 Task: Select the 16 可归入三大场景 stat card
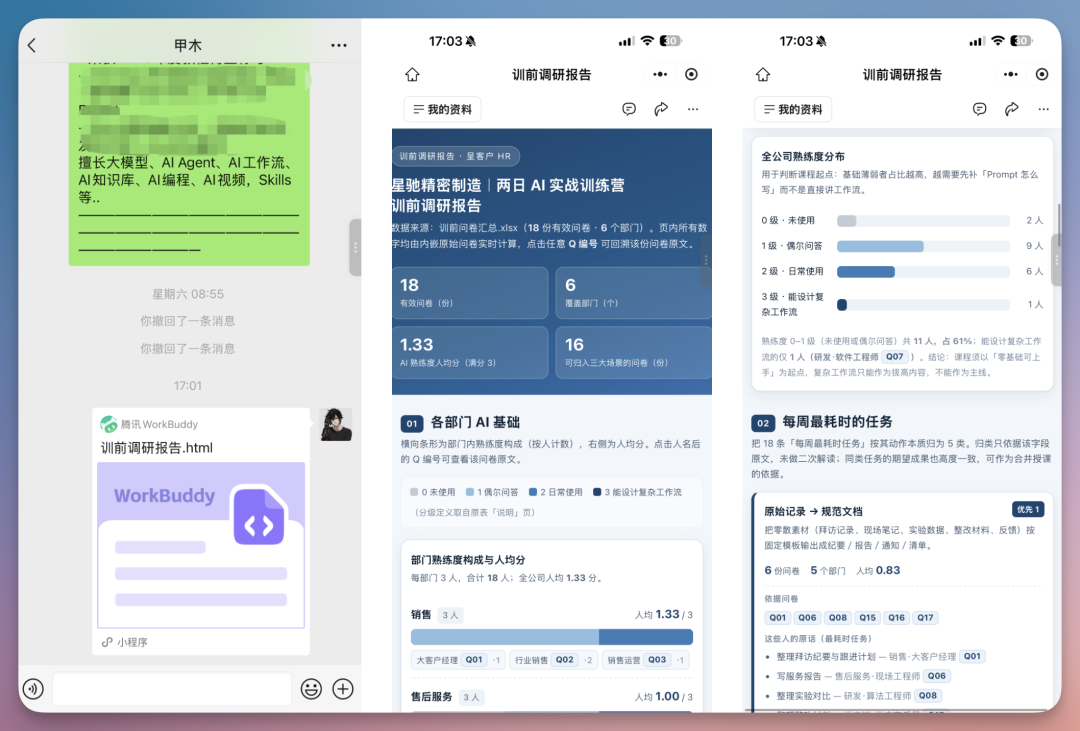[633, 353]
